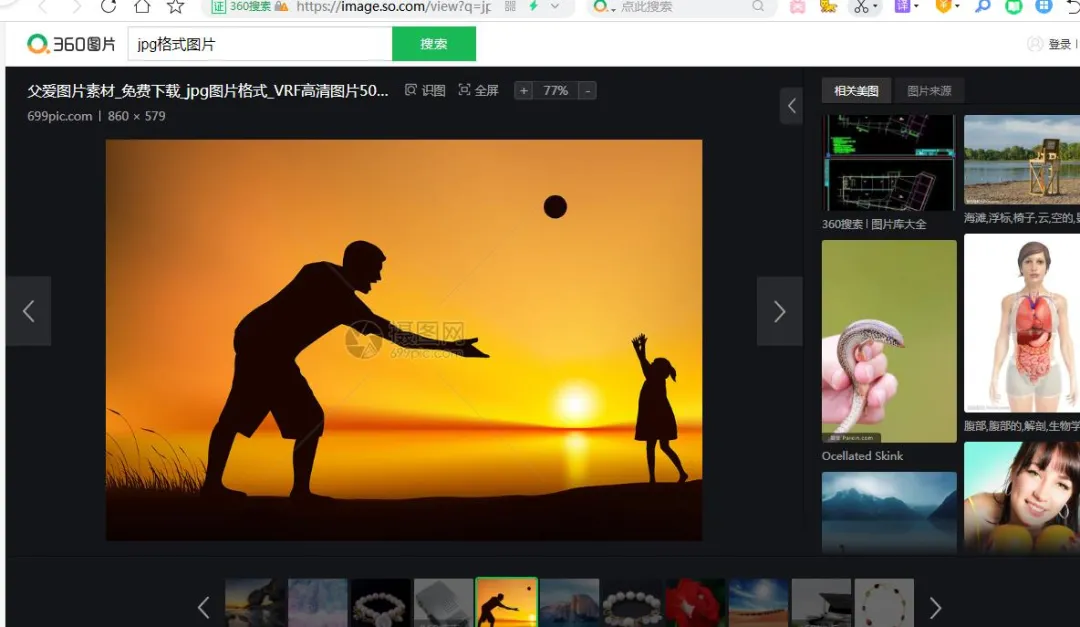Select the Ocellated Skink thumbnail
Screen dimensions: 1080x627
click(889, 341)
